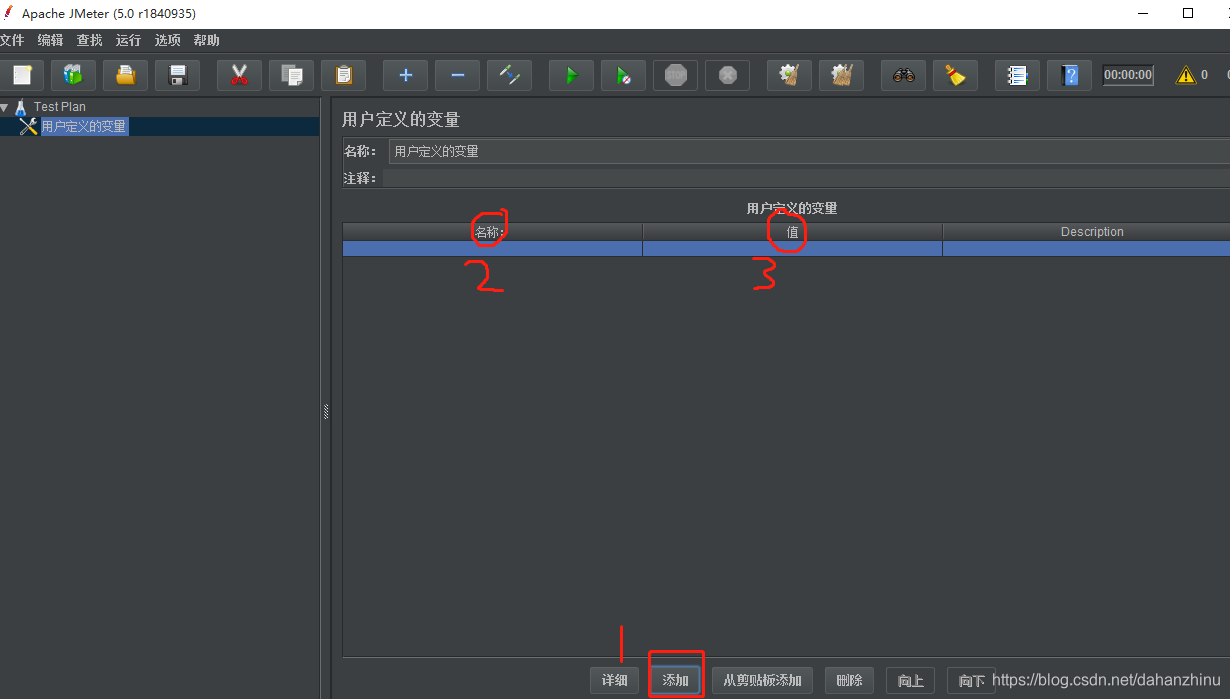Click the value cell of selected row
This screenshot has height=699, width=1230.
[x=792, y=249]
